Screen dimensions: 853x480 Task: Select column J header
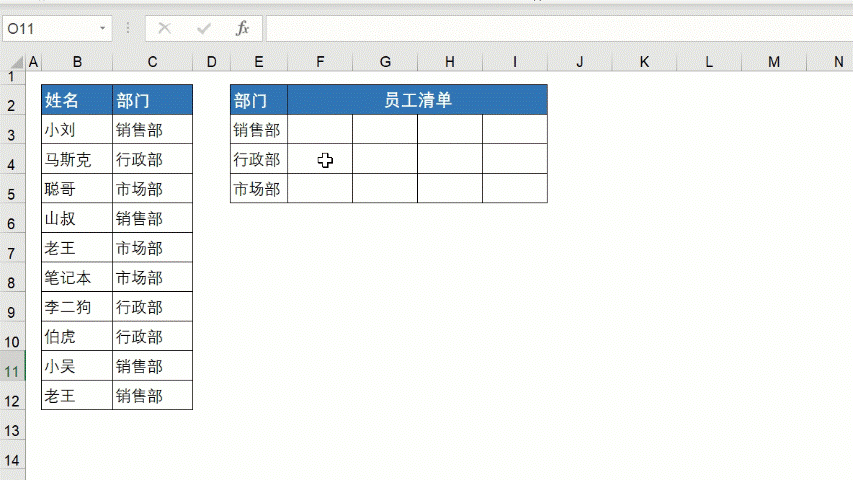pyautogui.click(x=580, y=62)
